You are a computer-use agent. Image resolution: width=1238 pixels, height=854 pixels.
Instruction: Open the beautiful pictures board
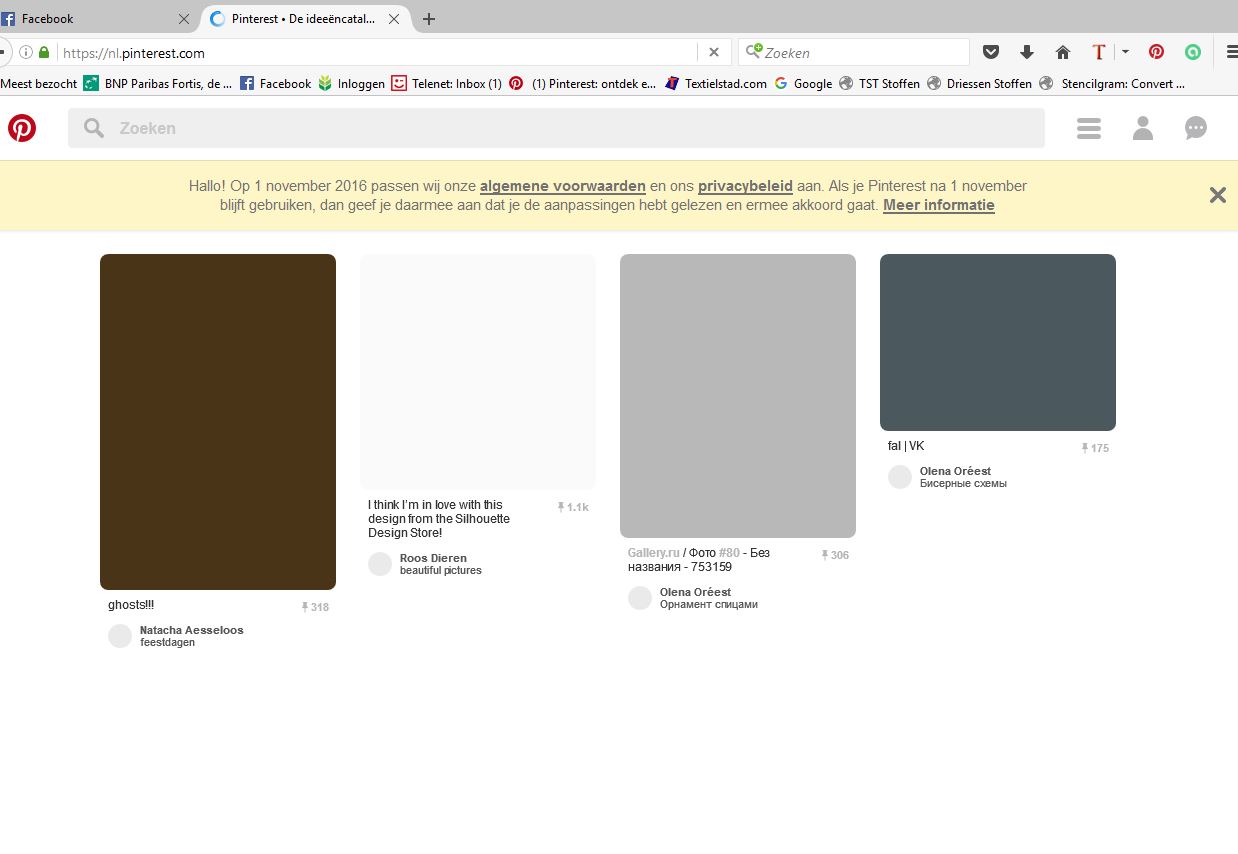441,570
